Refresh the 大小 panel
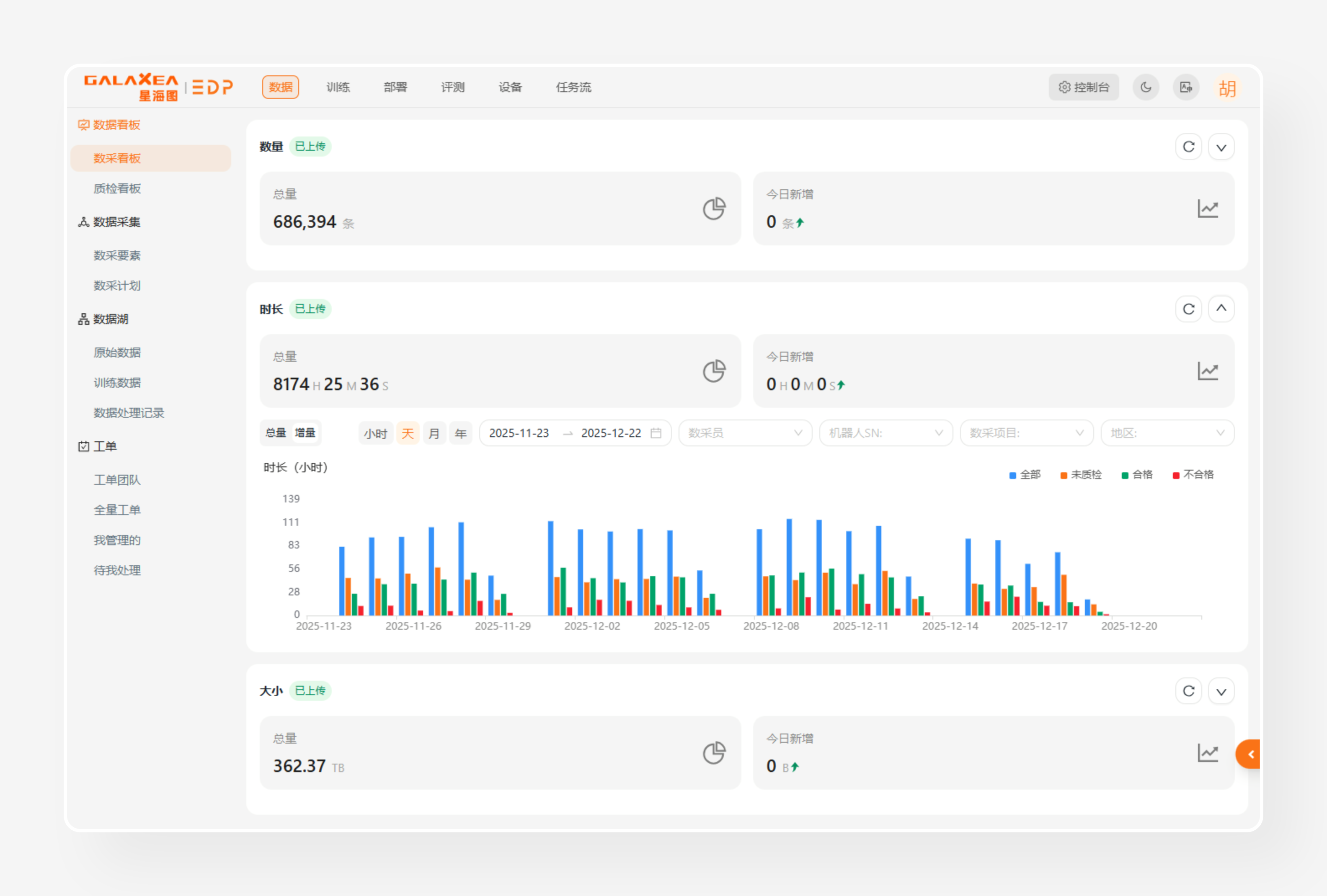Image resolution: width=1327 pixels, height=896 pixels. click(x=1188, y=691)
